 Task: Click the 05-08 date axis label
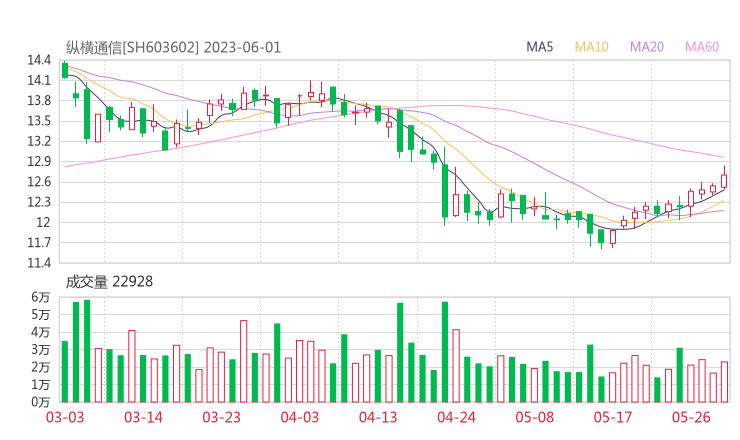(534, 417)
